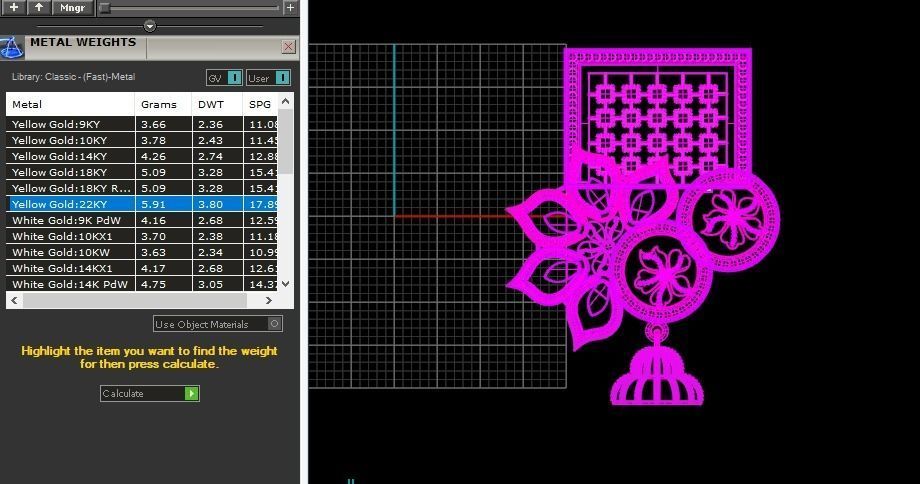The width and height of the screenshot is (920, 484).
Task: Close the Metal Weights panel
Action: 288,46
